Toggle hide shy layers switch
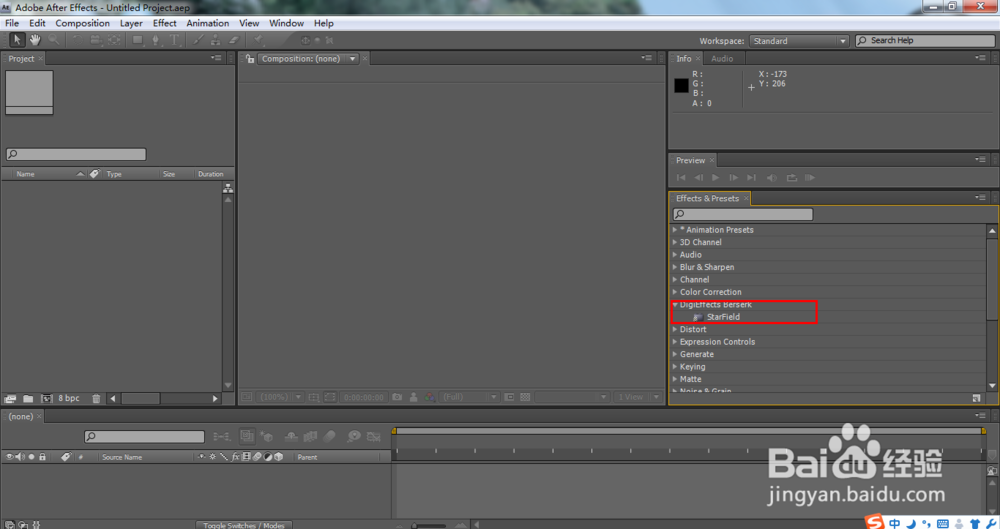Image resolution: width=1000 pixels, height=529 pixels. pyautogui.click(x=291, y=436)
